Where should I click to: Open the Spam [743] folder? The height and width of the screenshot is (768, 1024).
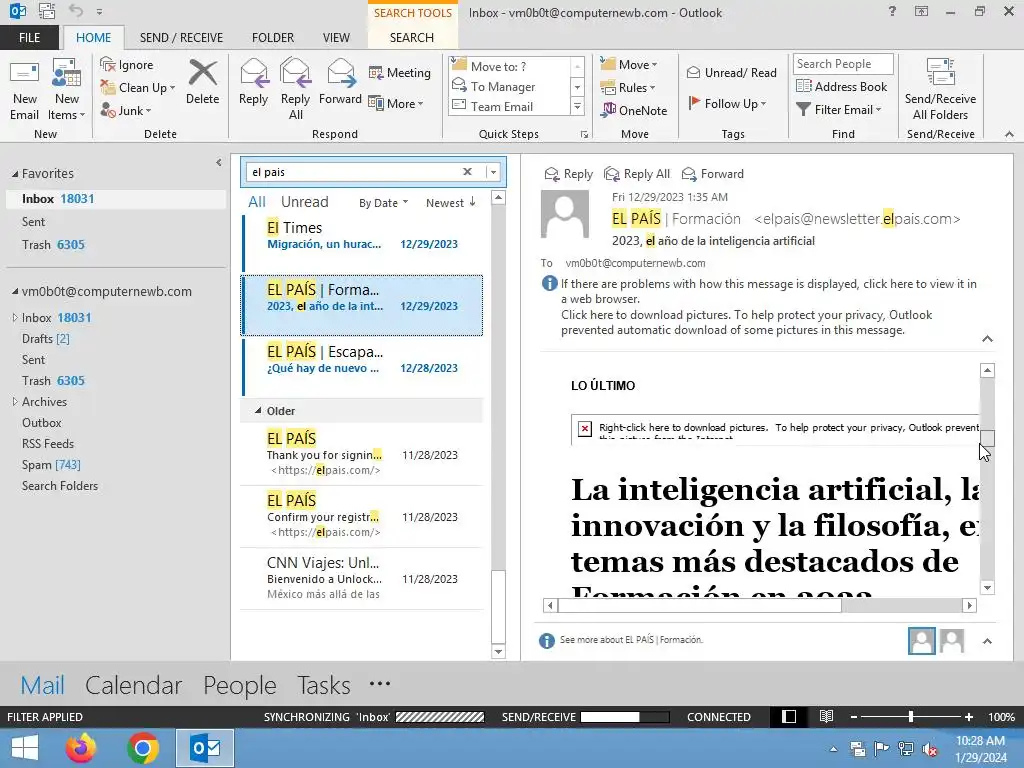[x=51, y=464]
